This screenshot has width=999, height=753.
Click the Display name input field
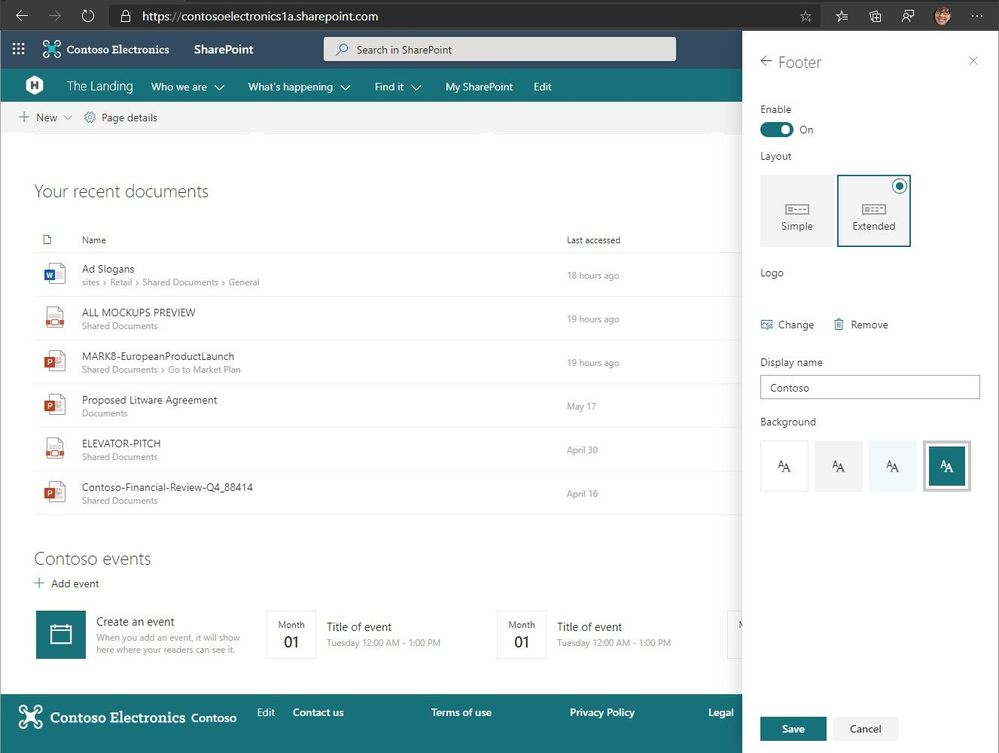(870, 387)
